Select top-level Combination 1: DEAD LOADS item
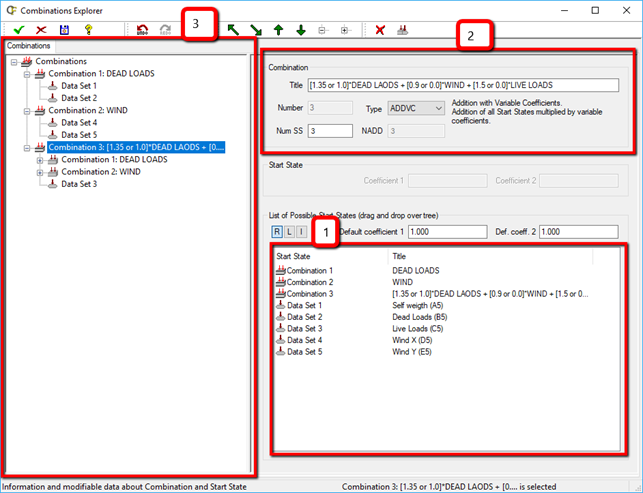This screenshot has height=493, width=643. coord(101,73)
